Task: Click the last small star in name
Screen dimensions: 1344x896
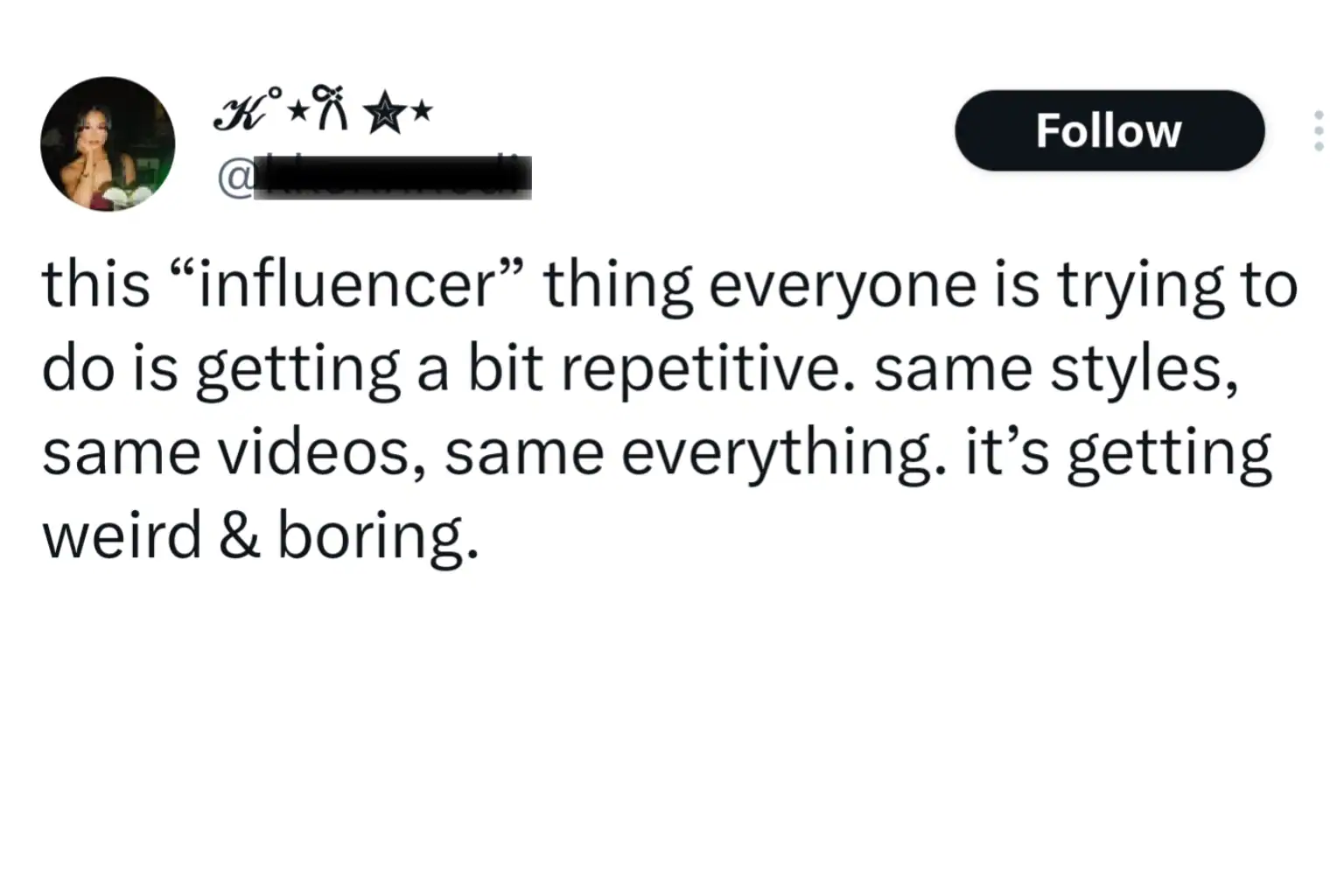Action: pyautogui.click(x=422, y=110)
